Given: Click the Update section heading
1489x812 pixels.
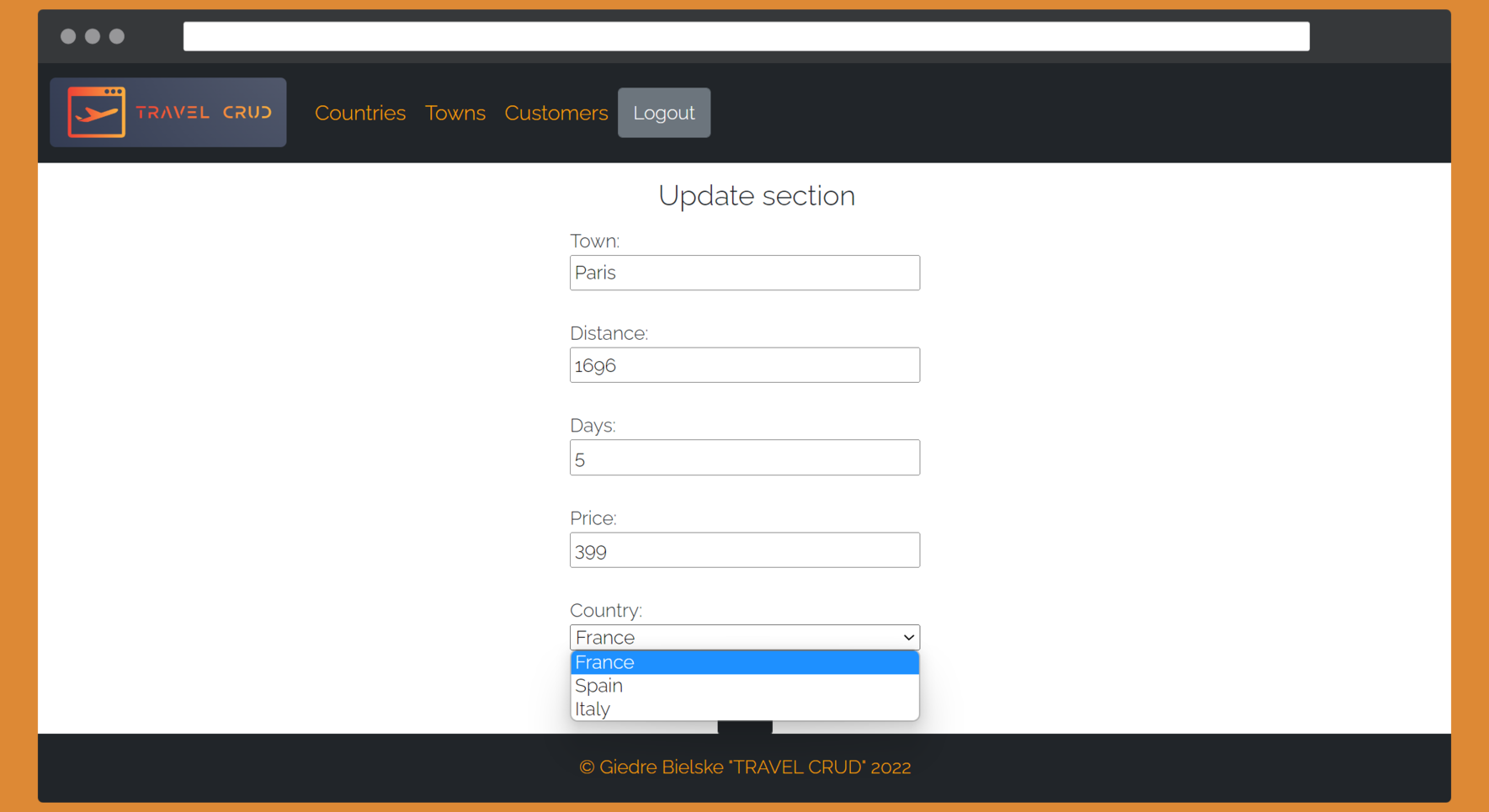Looking at the screenshot, I should 756,195.
